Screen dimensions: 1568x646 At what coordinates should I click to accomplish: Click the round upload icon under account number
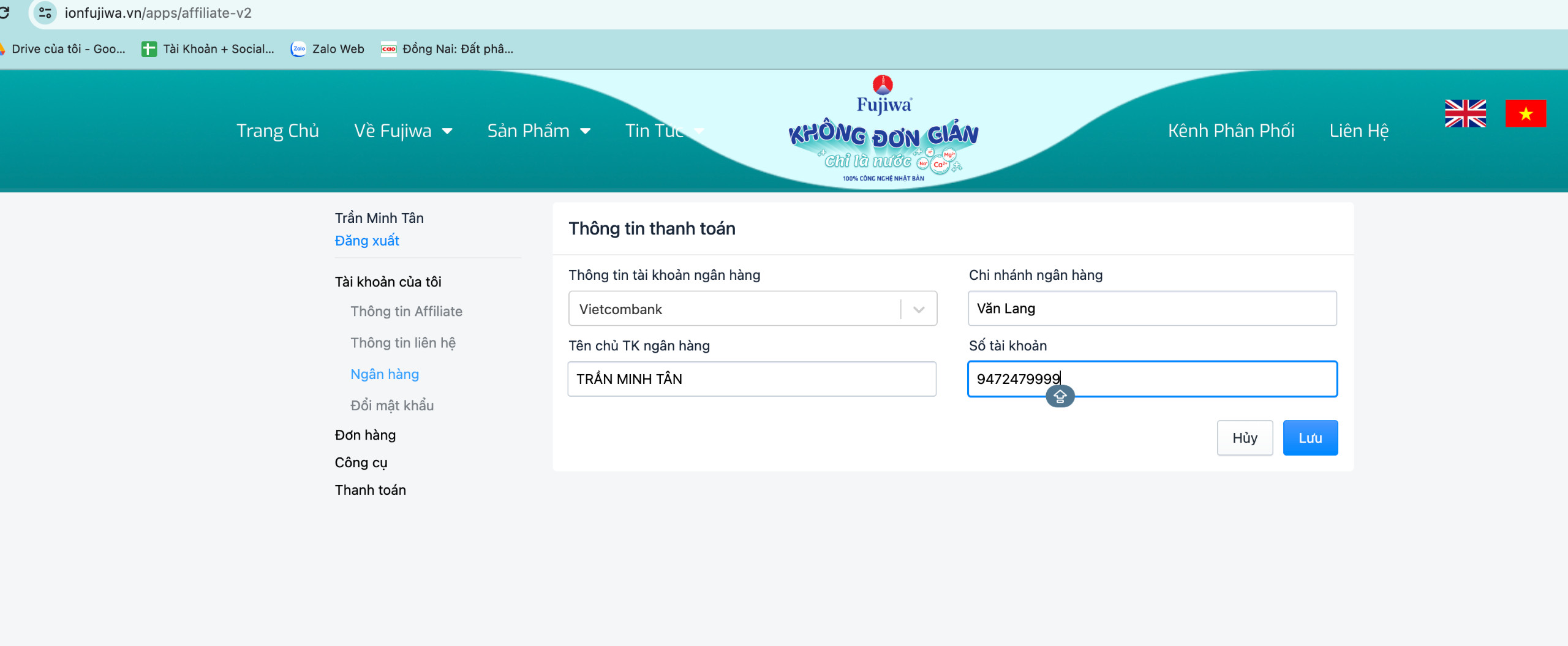1060,397
